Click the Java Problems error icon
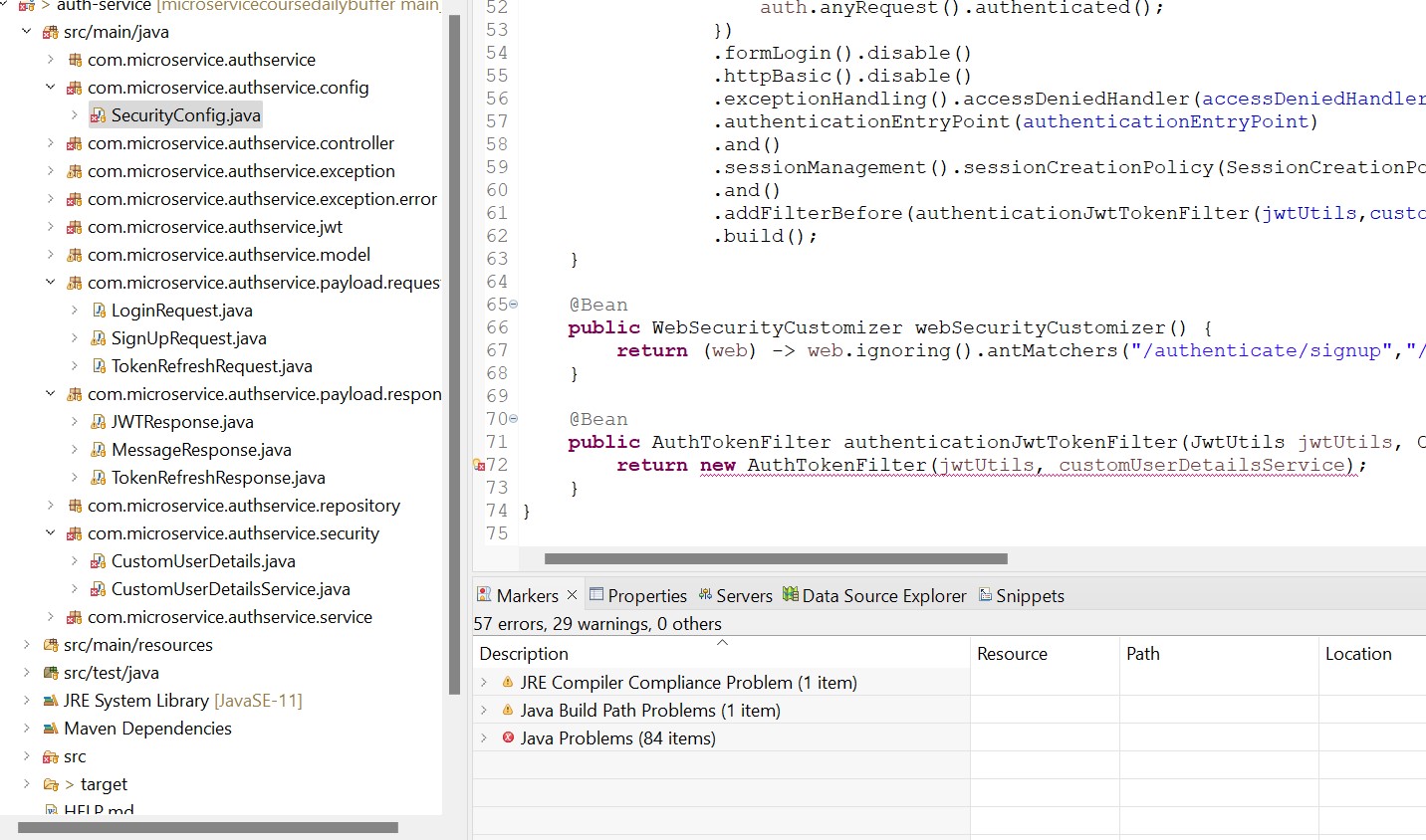This screenshot has height=840, width=1426. (508, 737)
